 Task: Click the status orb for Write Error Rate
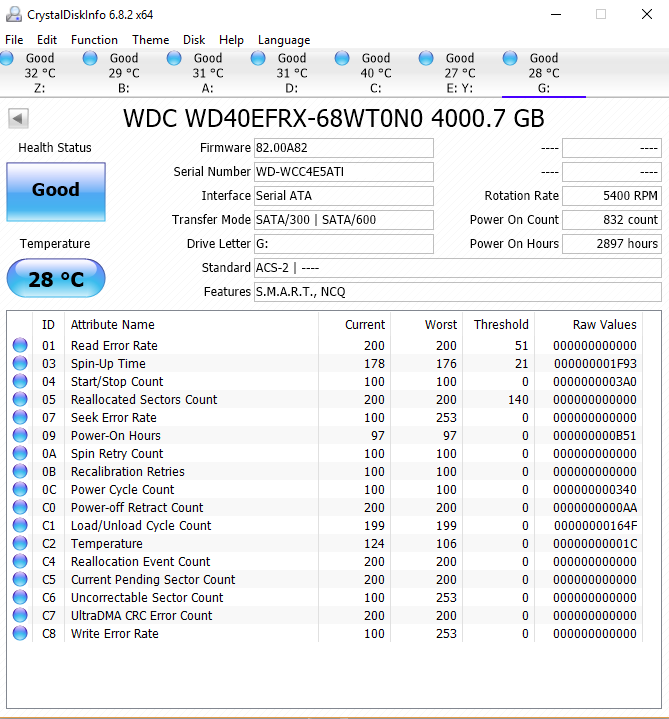pyautogui.click(x=20, y=633)
